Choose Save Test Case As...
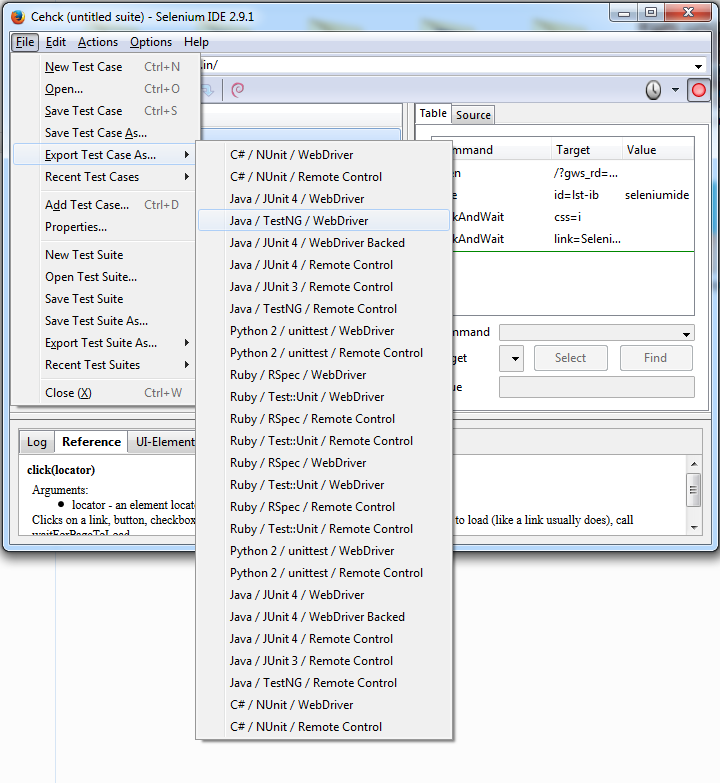Screen dimensions: 720x783 pos(105,133)
